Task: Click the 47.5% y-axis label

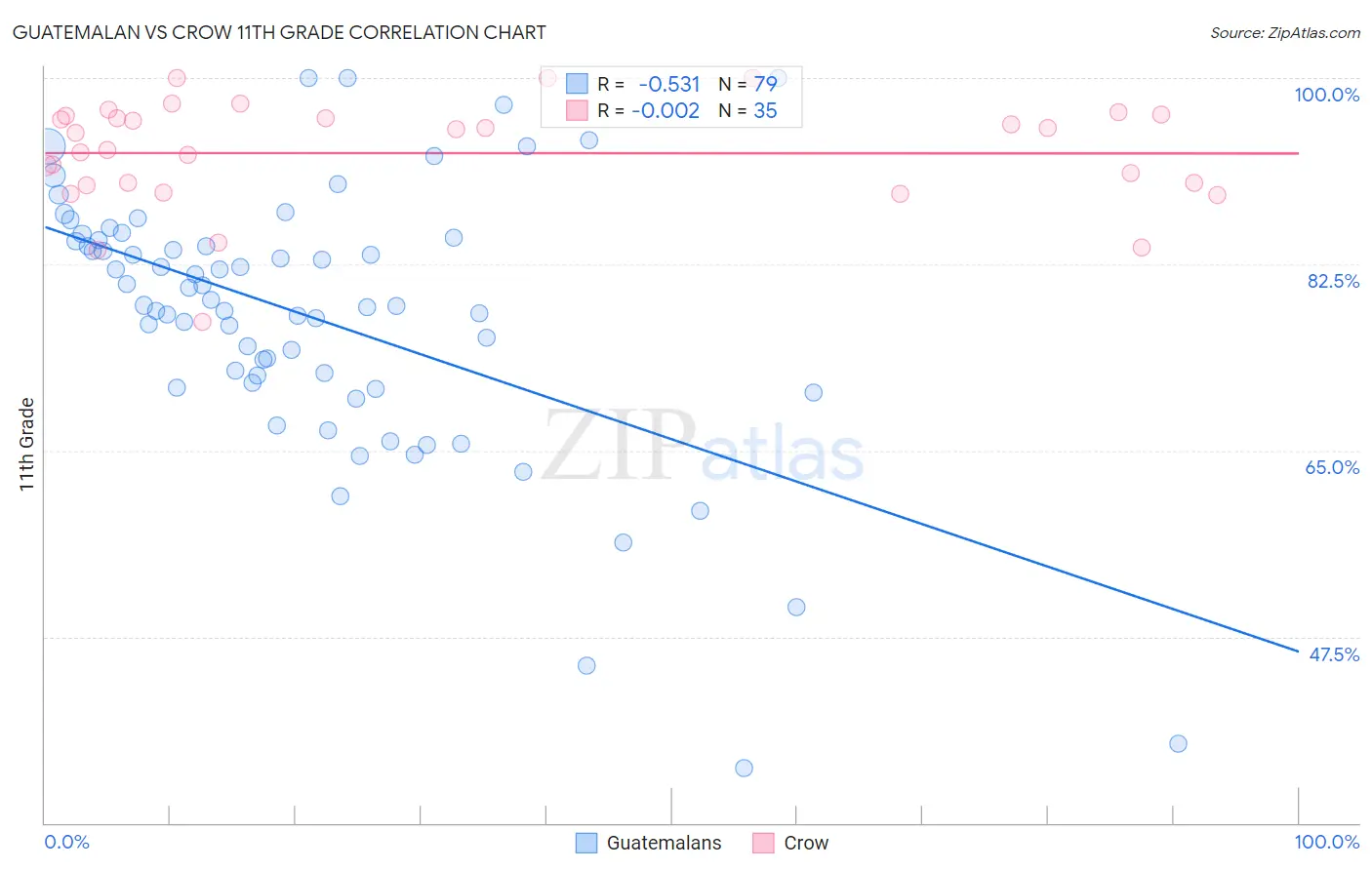Action: pyautogui.click(x=1334, y=654)
